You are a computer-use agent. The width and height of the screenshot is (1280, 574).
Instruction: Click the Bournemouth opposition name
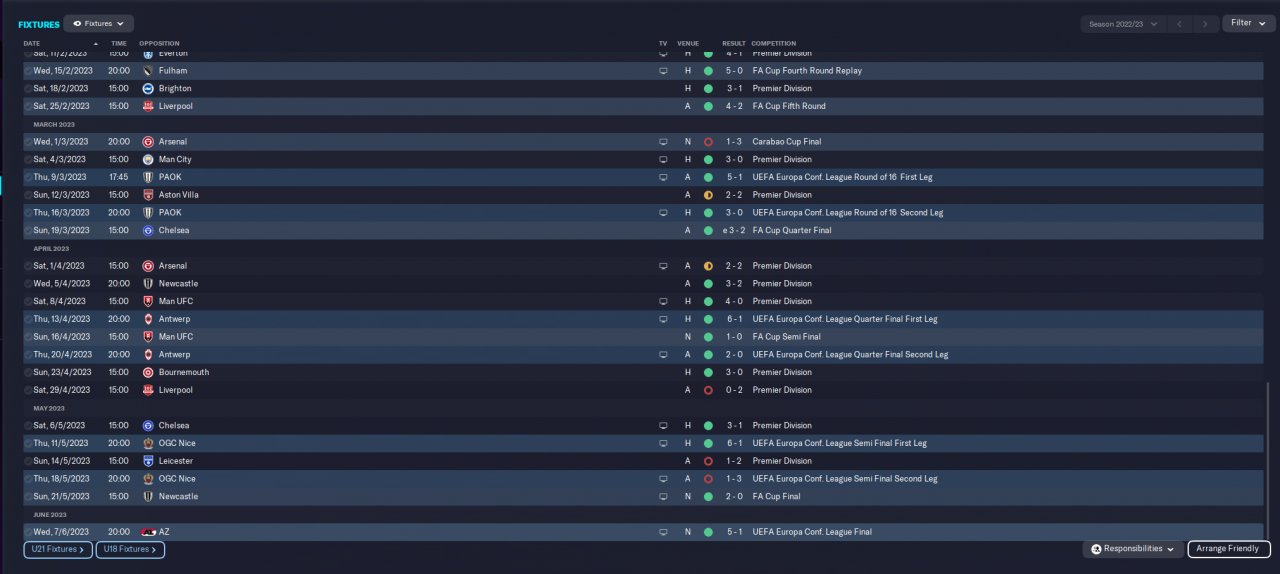[x=184, y=372]
